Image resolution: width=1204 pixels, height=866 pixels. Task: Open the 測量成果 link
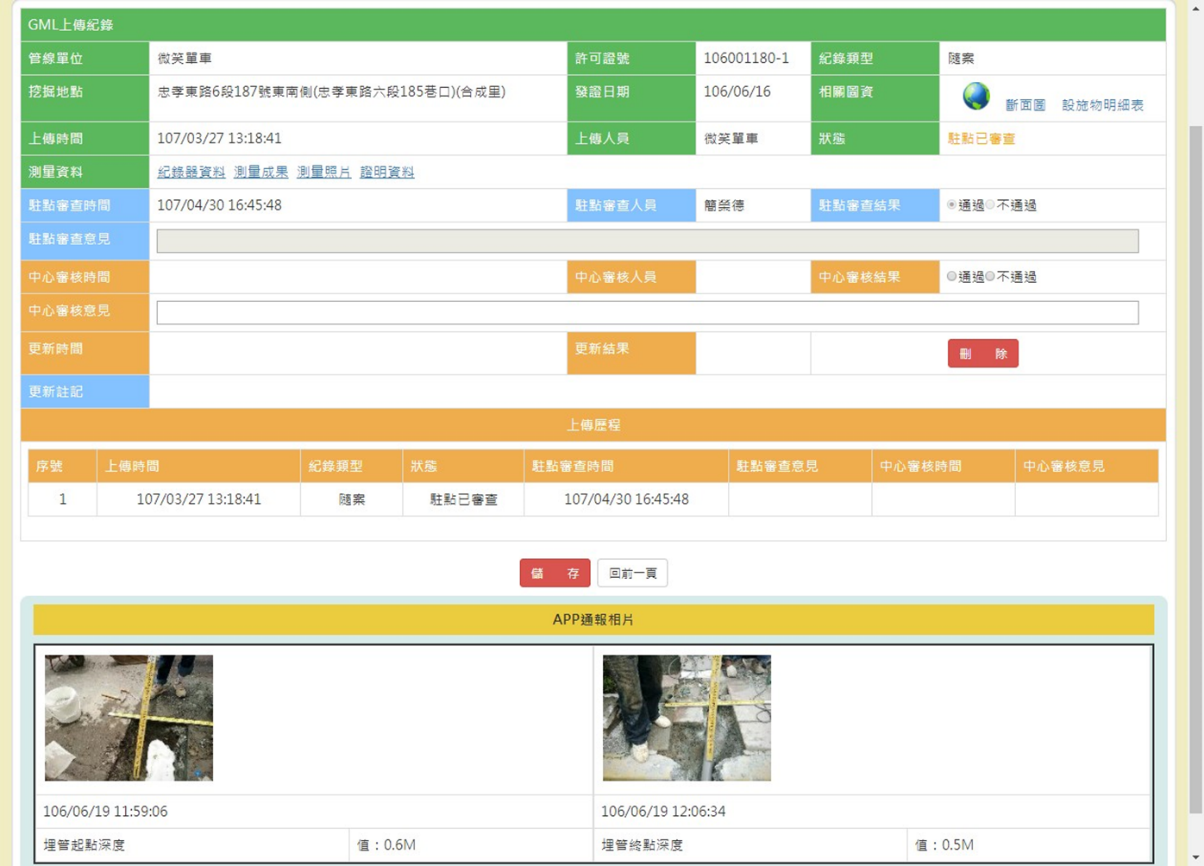point(261,172)
